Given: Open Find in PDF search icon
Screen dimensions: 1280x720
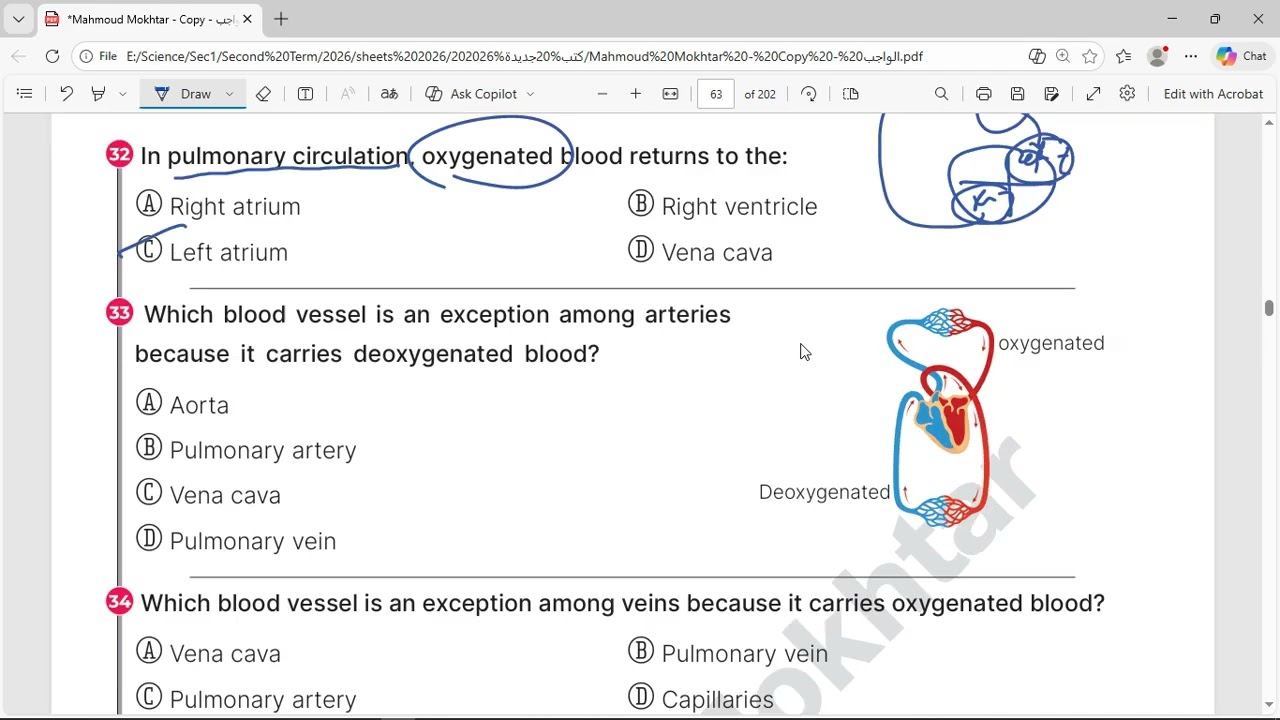Looking at the screenshot, I should click(x=941, y=94).
